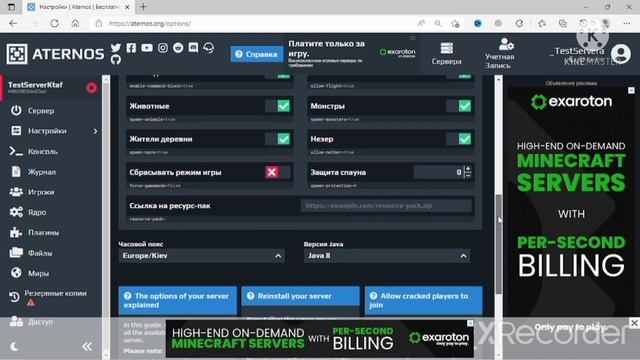Toggle dark mode moon icon
Screen dimensions: 640x360
click(15, 347)
